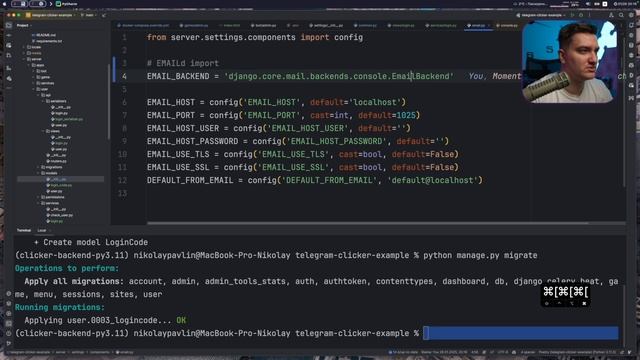Open the run configuration dropdown
This screenshot has height=360, width=640.
[541, 15]
